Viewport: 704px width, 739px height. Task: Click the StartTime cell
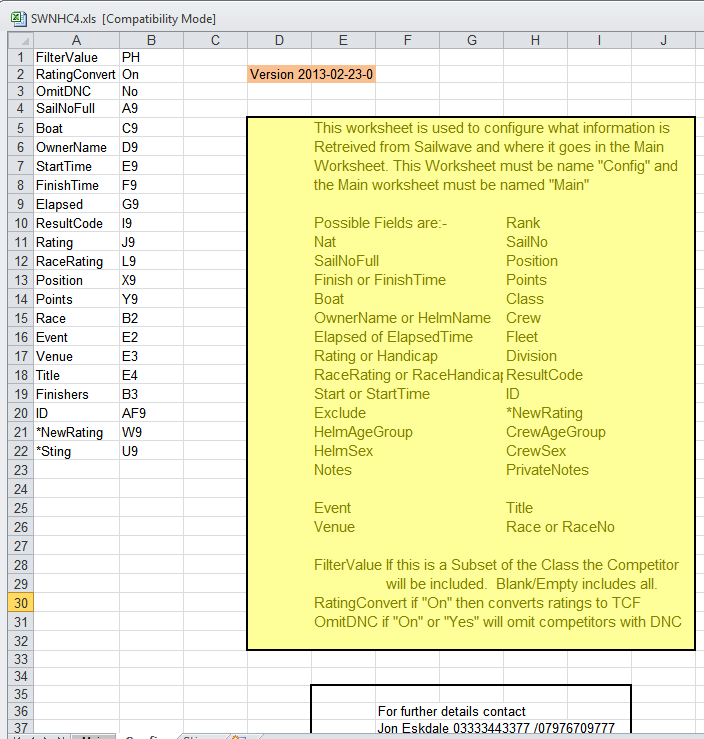[x=76, y=166]
